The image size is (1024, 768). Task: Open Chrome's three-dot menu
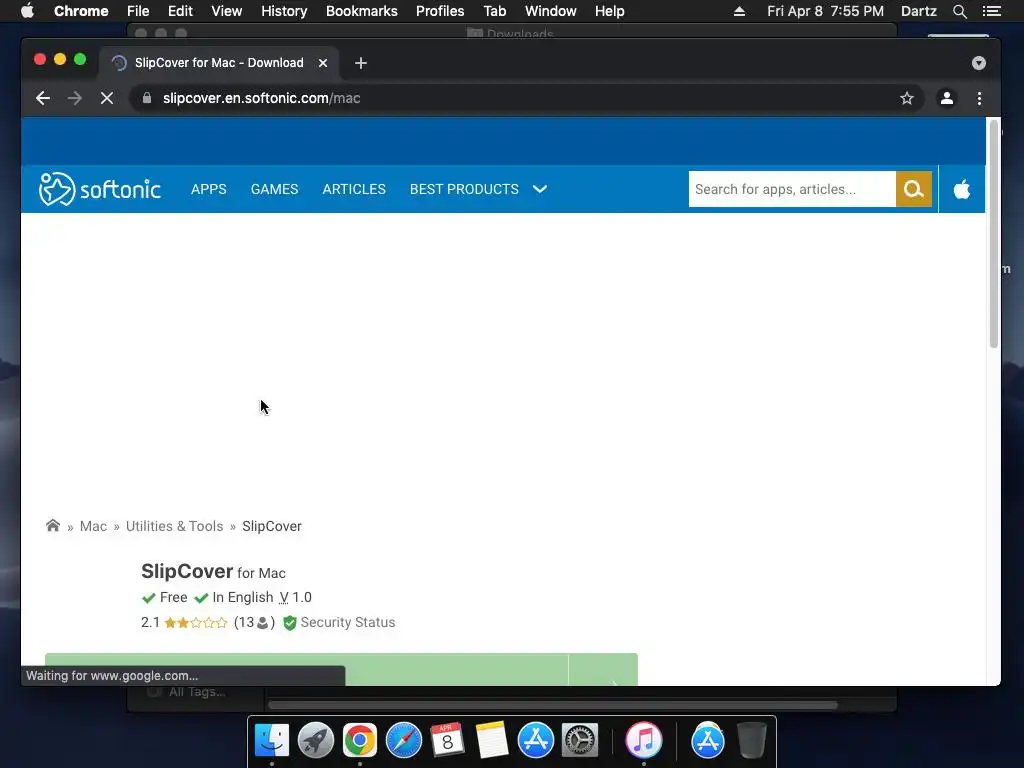coord(979,98)
